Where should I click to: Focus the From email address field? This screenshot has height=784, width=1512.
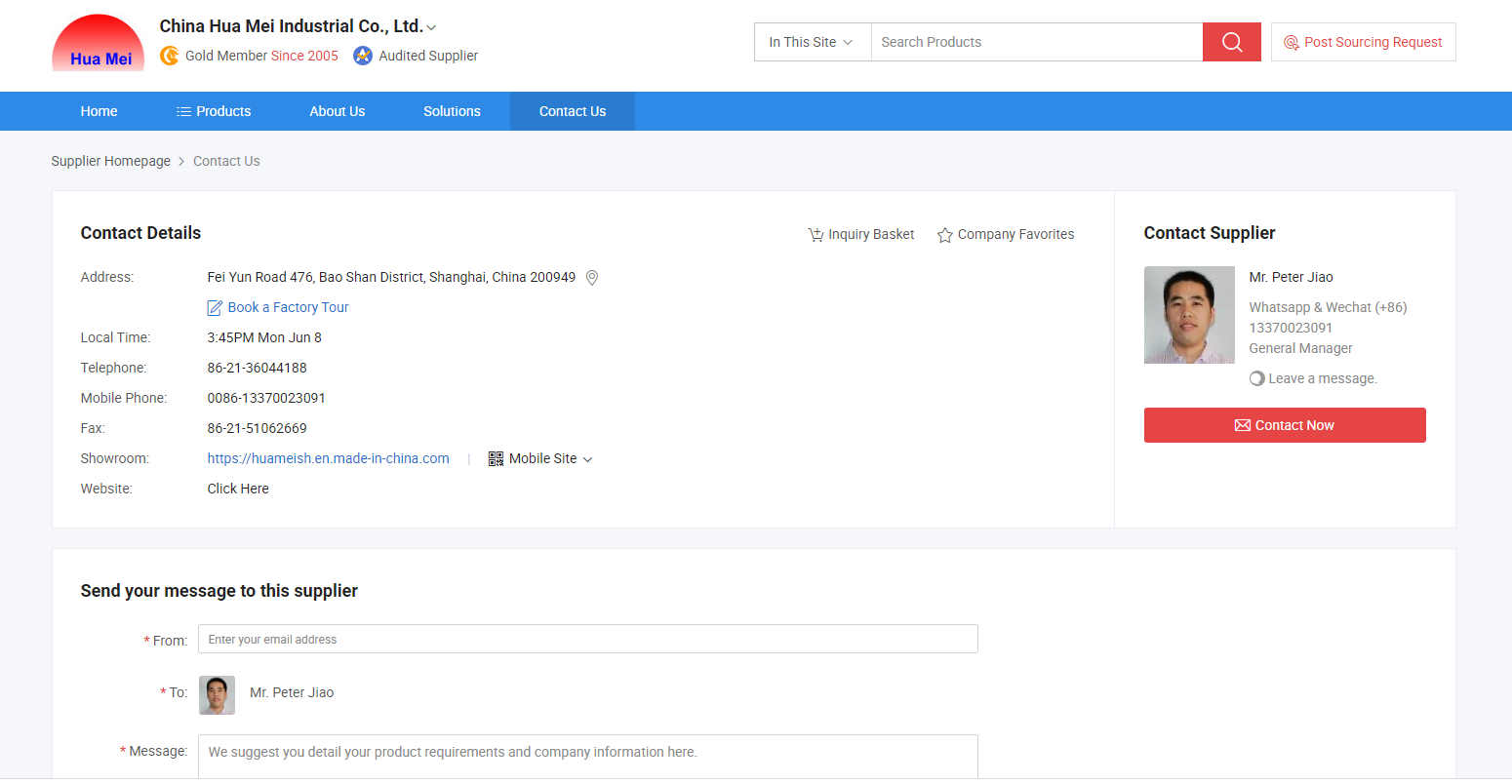point(588,640)
